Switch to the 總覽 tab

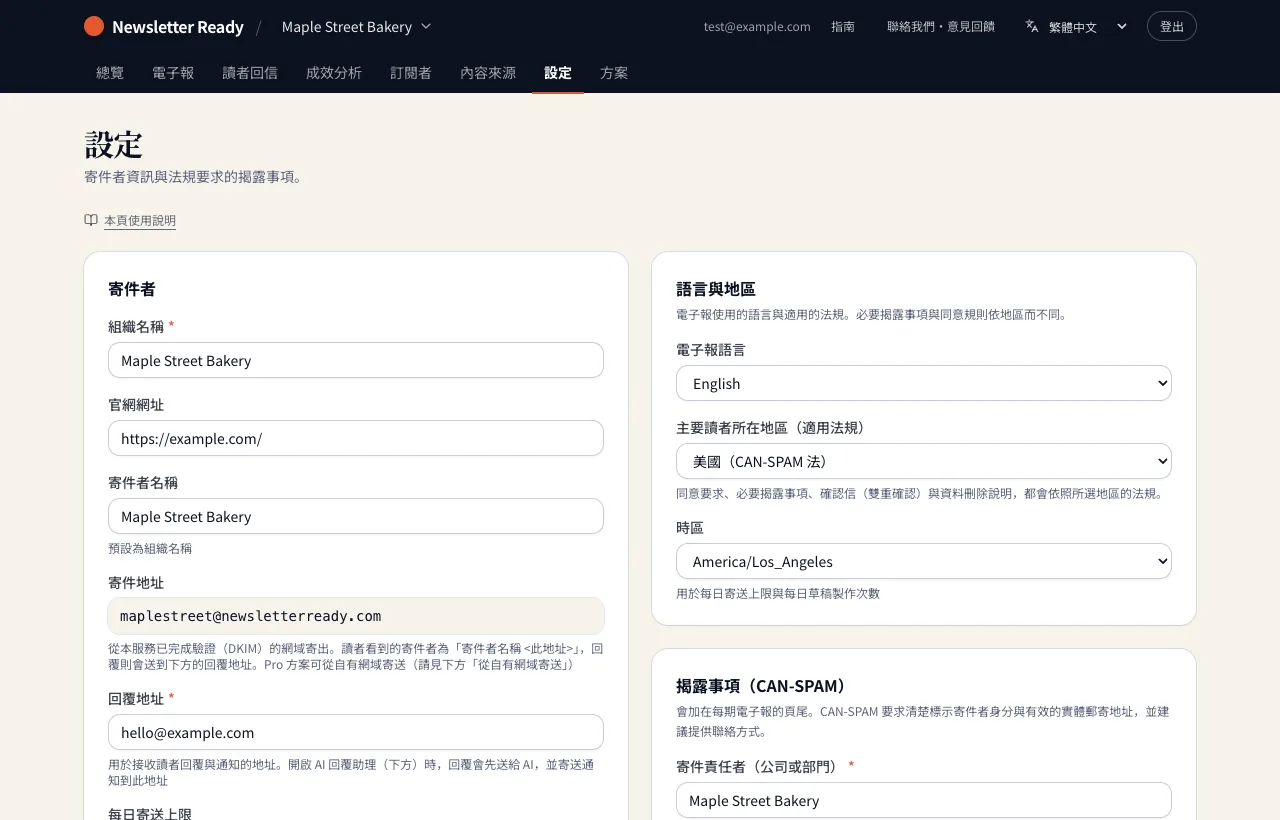click(x=110, y=73)
